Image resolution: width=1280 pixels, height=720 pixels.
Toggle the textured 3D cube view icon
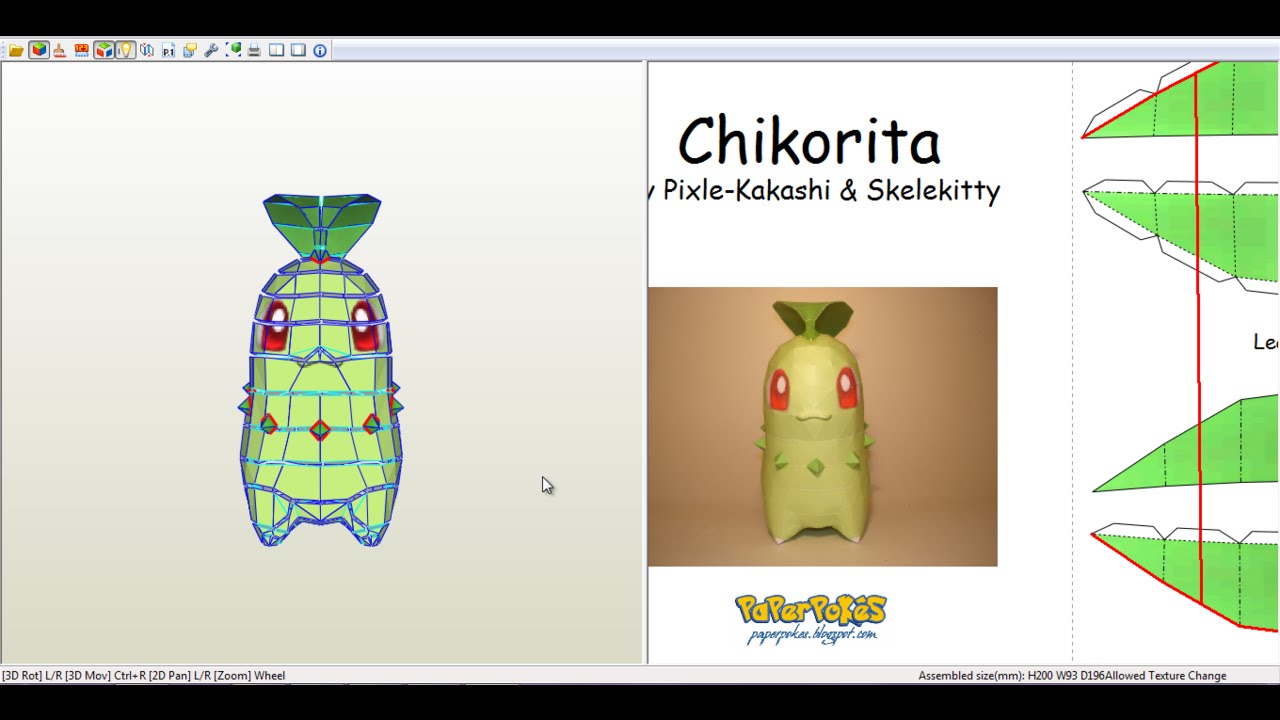tap(39, 50)
